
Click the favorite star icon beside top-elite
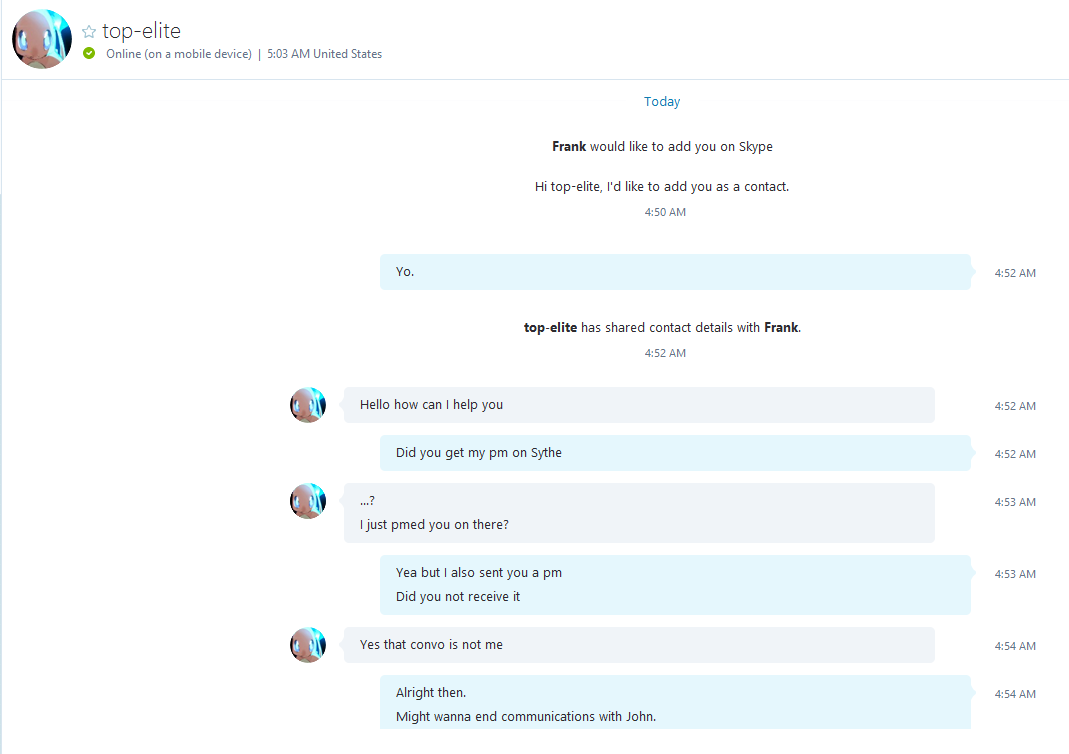tap(89, 31)
